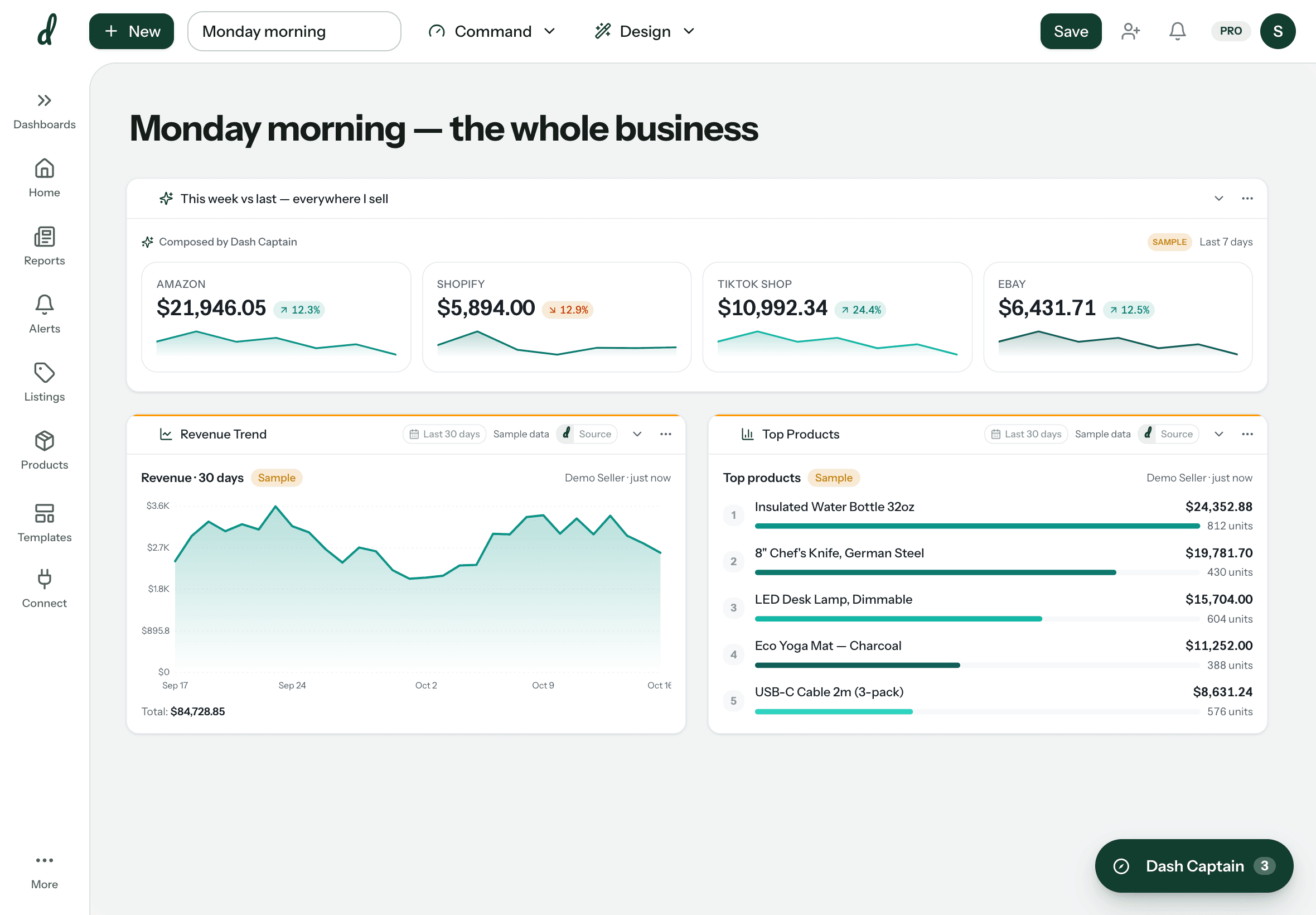
Task: Click TikTok Shop 24.4% change badge
Action: [860, 310]
